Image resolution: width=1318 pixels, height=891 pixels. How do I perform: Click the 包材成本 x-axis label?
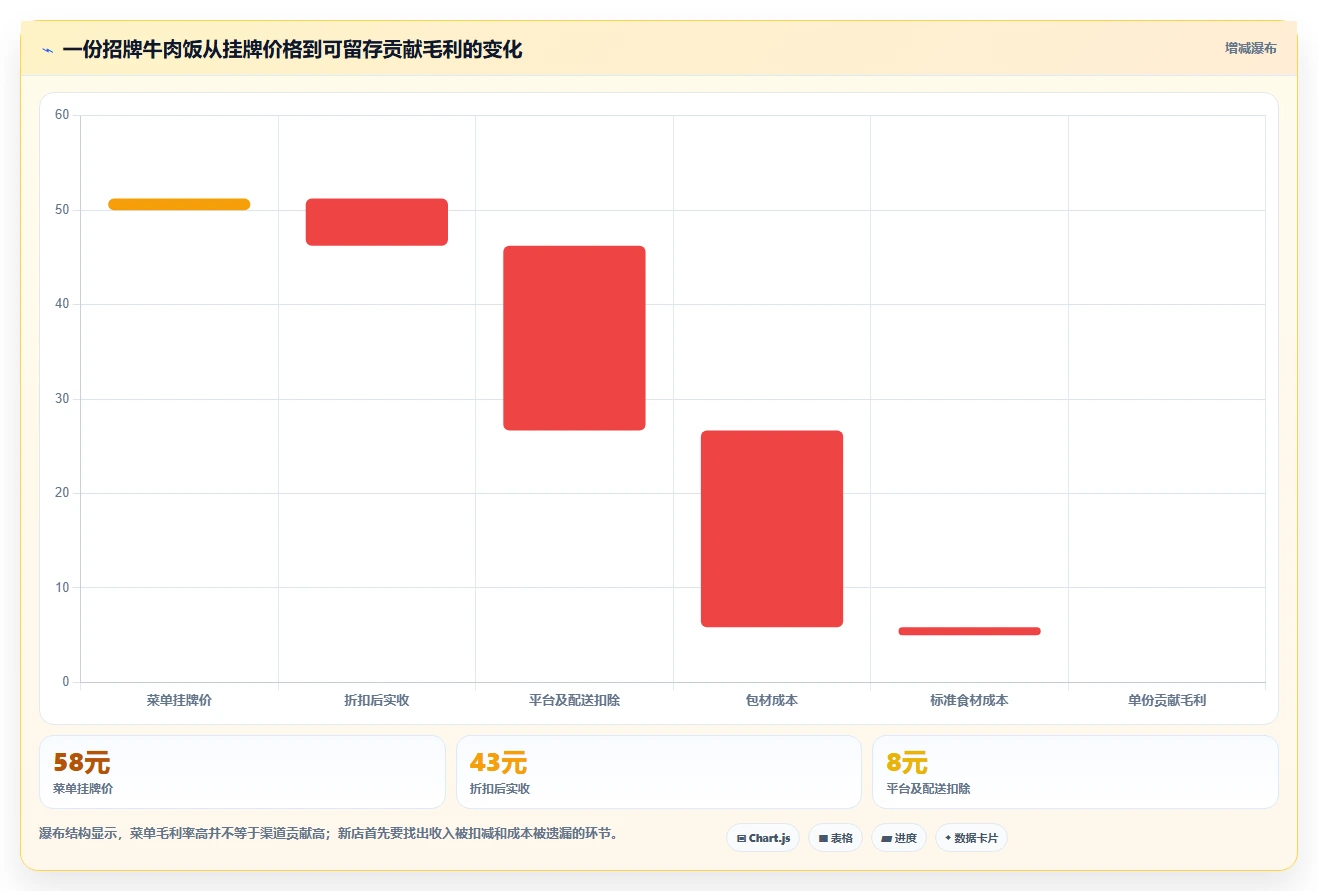click(772, 700)
